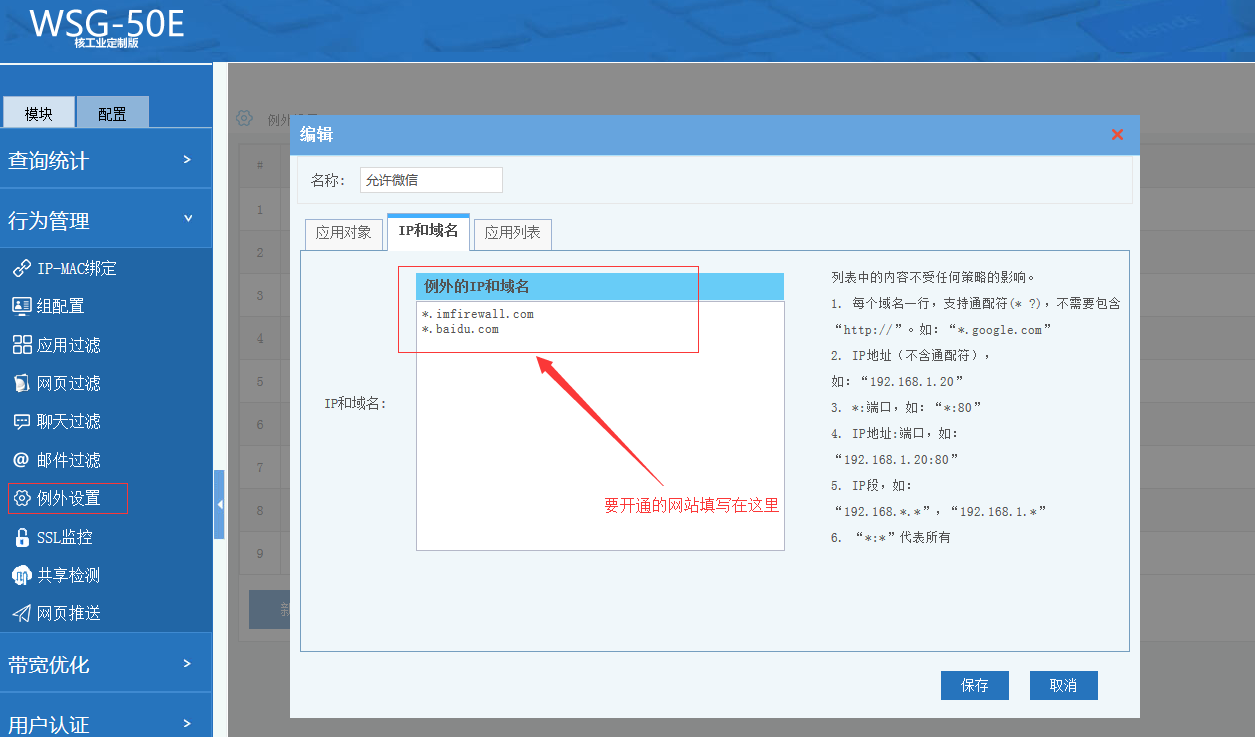Click the 邮件过滤 @ icon
The image size is (1255, 737).
[21, 460]
